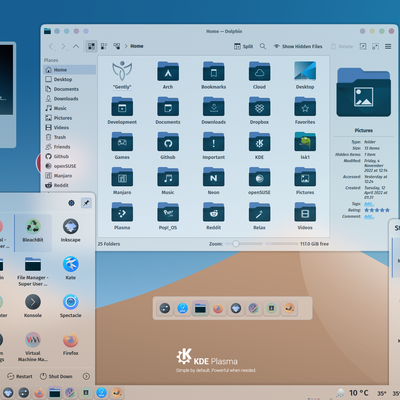The image size is (400, 400).
Task: Open Videos in Places sidebar
Action: click(x=70, y=128)
